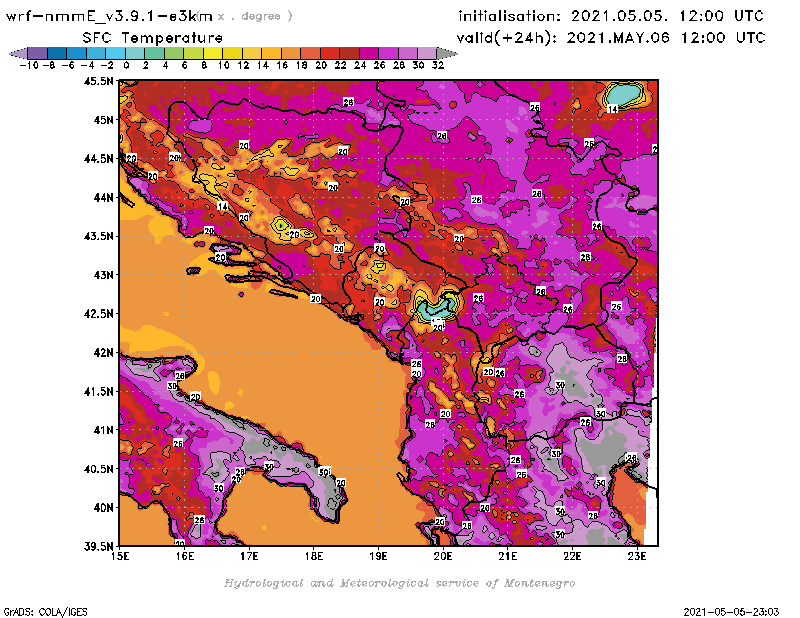Click the 0 tick value in the legend
Viewport: 800px width, 618px height.
click(126, 65)
